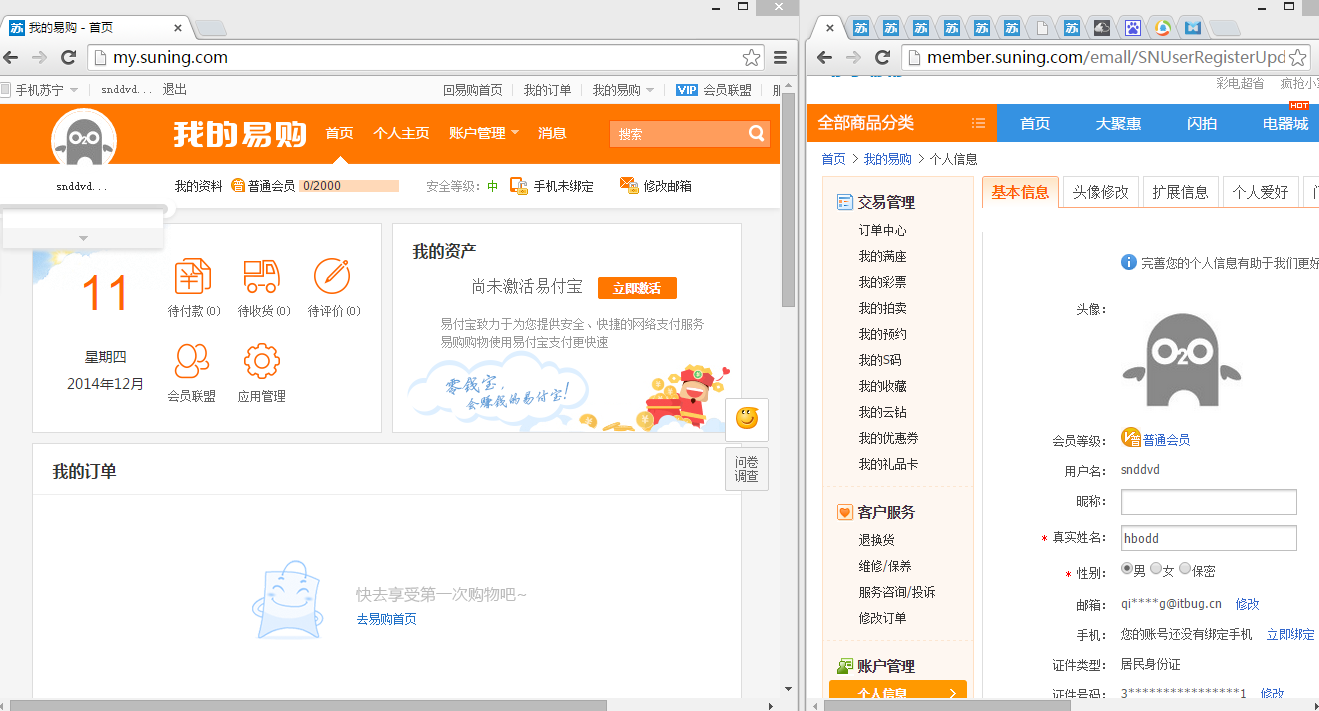Click 手机未绑定 phone security icon
Viewport: 1319px width, 711px height.
(x=519, y=186)
